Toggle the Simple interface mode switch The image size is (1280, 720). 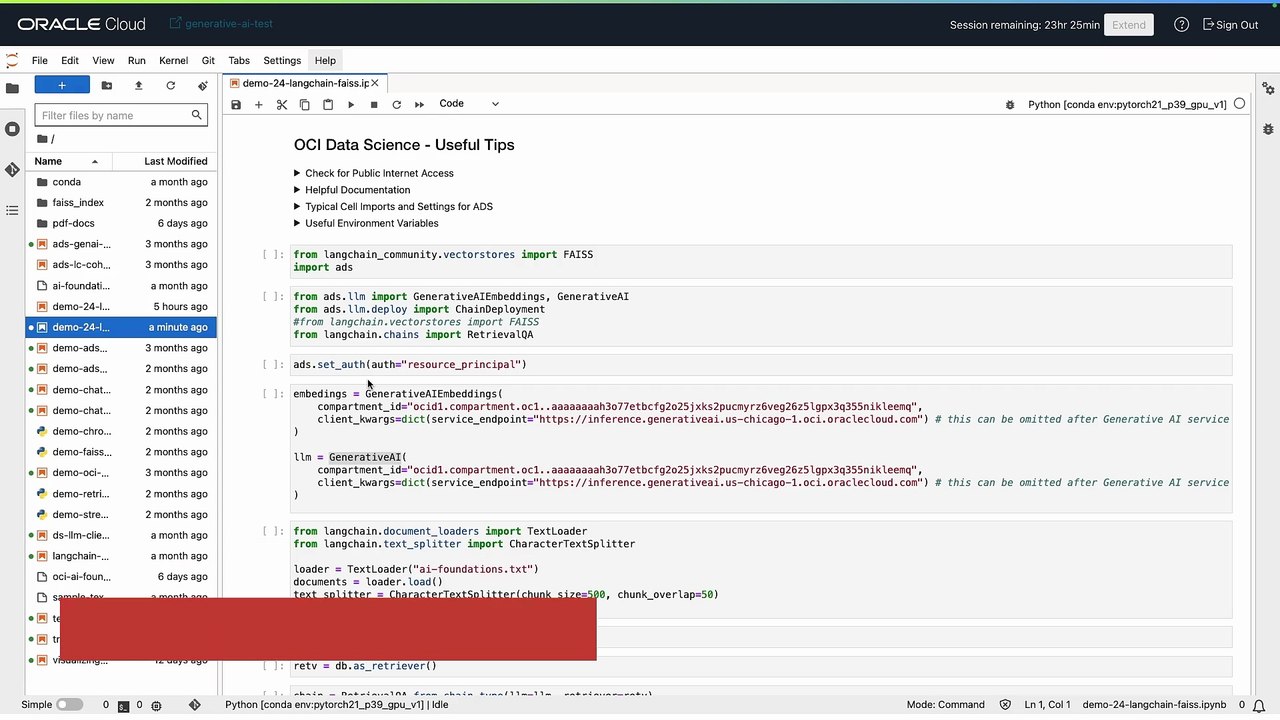69,705
